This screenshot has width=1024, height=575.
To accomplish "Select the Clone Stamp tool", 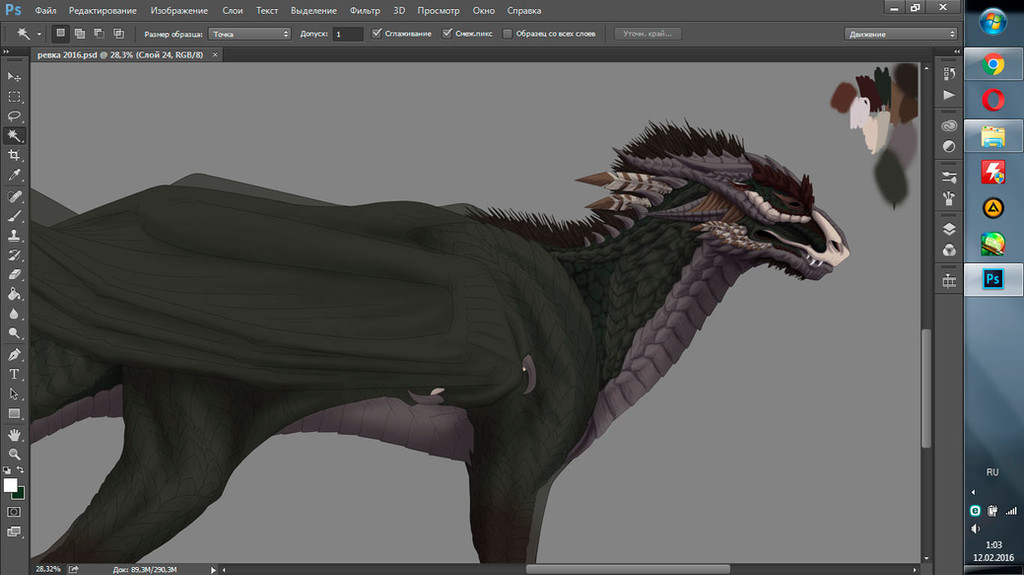I will pyautogui.click(x=14, y=235).
